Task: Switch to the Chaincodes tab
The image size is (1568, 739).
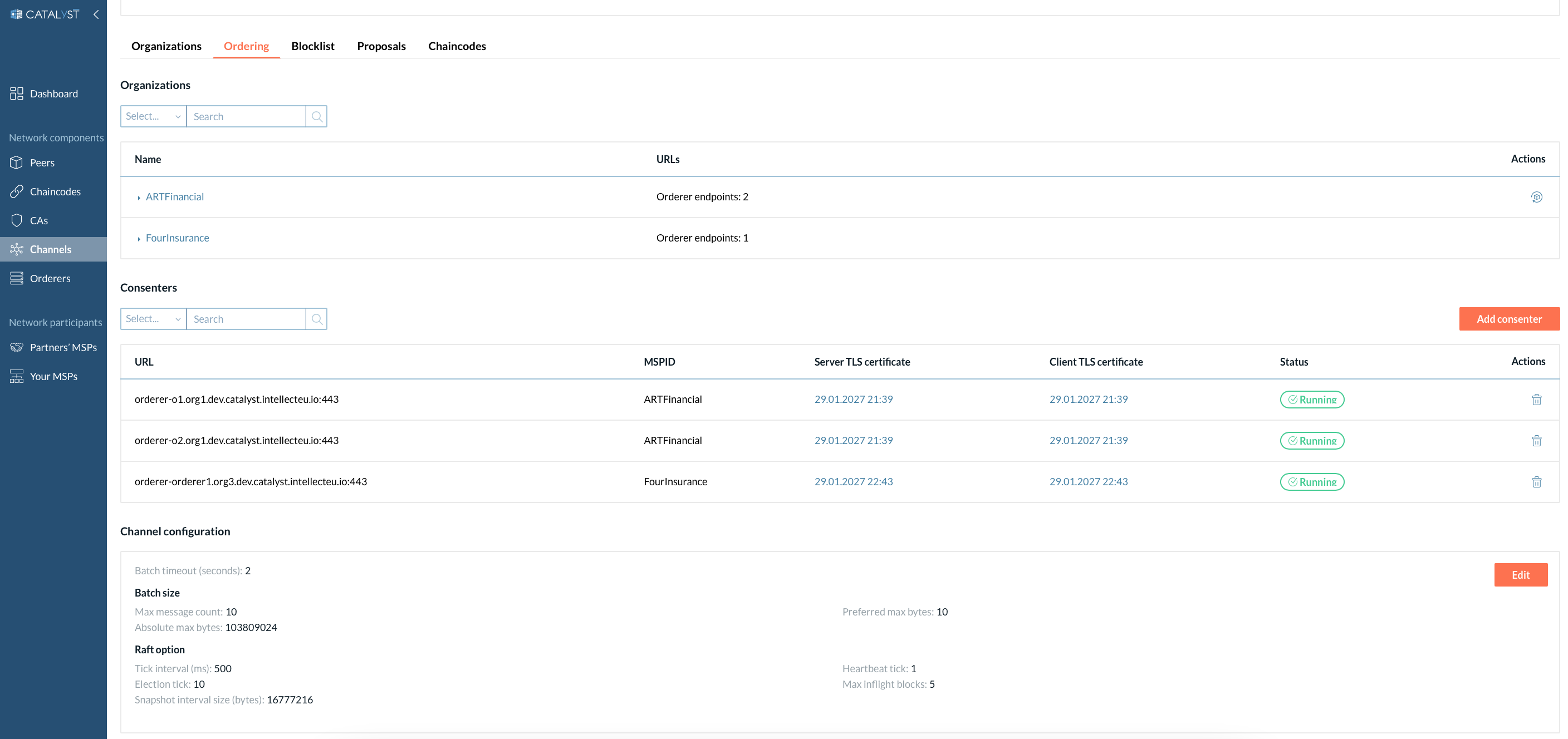Action: [x=457, y=46]
